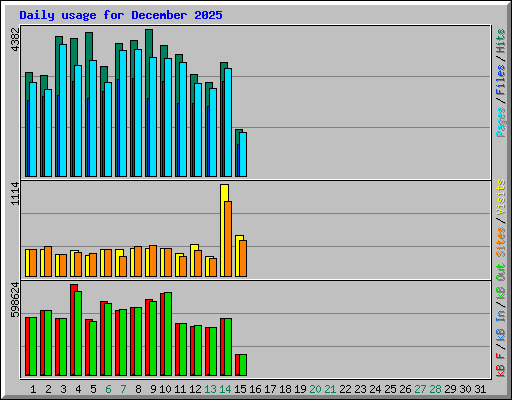
Task: Click day 9 on the date axis
Action: pyautogui.click(x=153, y=389)
